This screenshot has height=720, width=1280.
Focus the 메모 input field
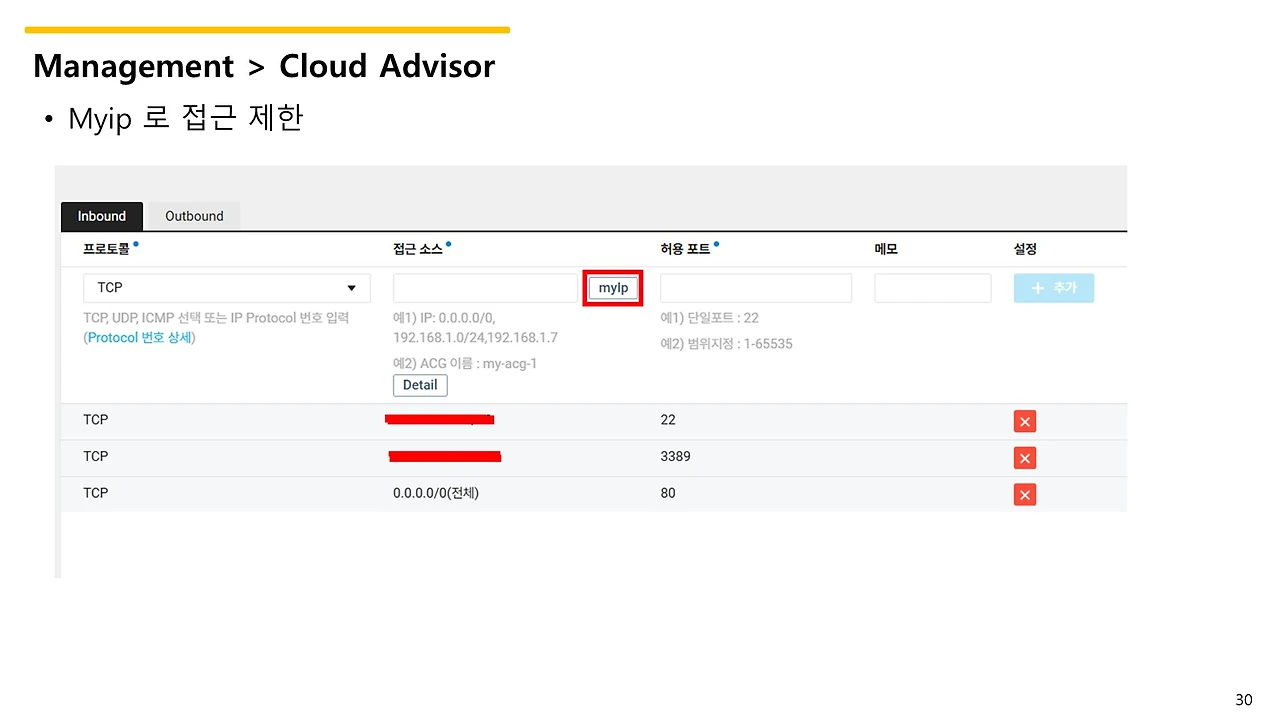(932, 288)
